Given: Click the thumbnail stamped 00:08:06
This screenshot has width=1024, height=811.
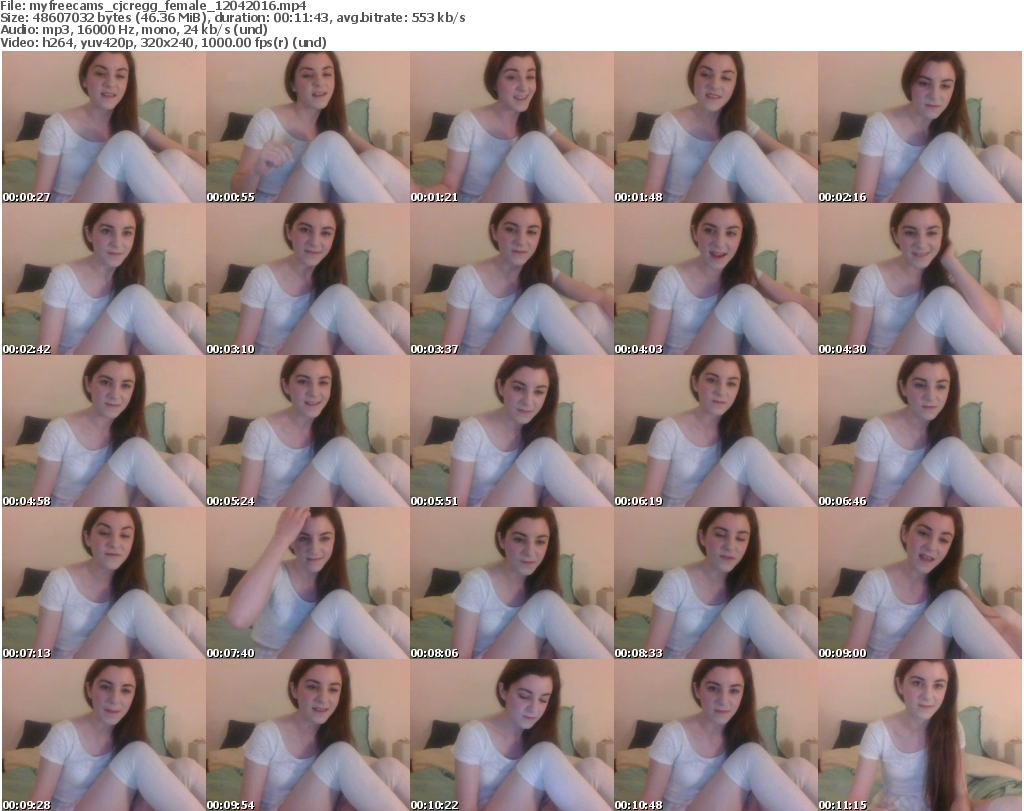Looking at the screenshot, I should pyautogui.click(x=511, y=583).
